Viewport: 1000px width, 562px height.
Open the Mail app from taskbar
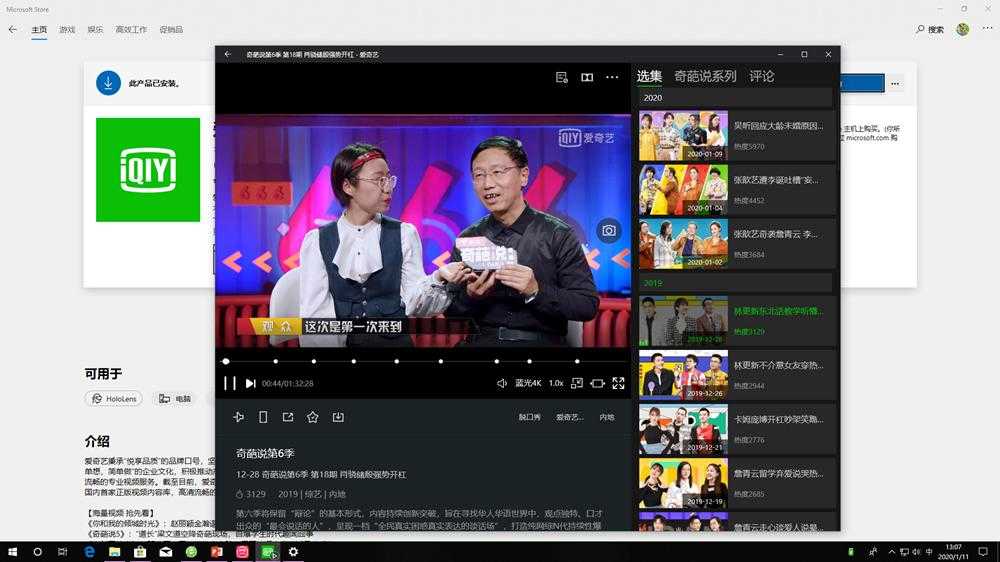pos(166,552)
